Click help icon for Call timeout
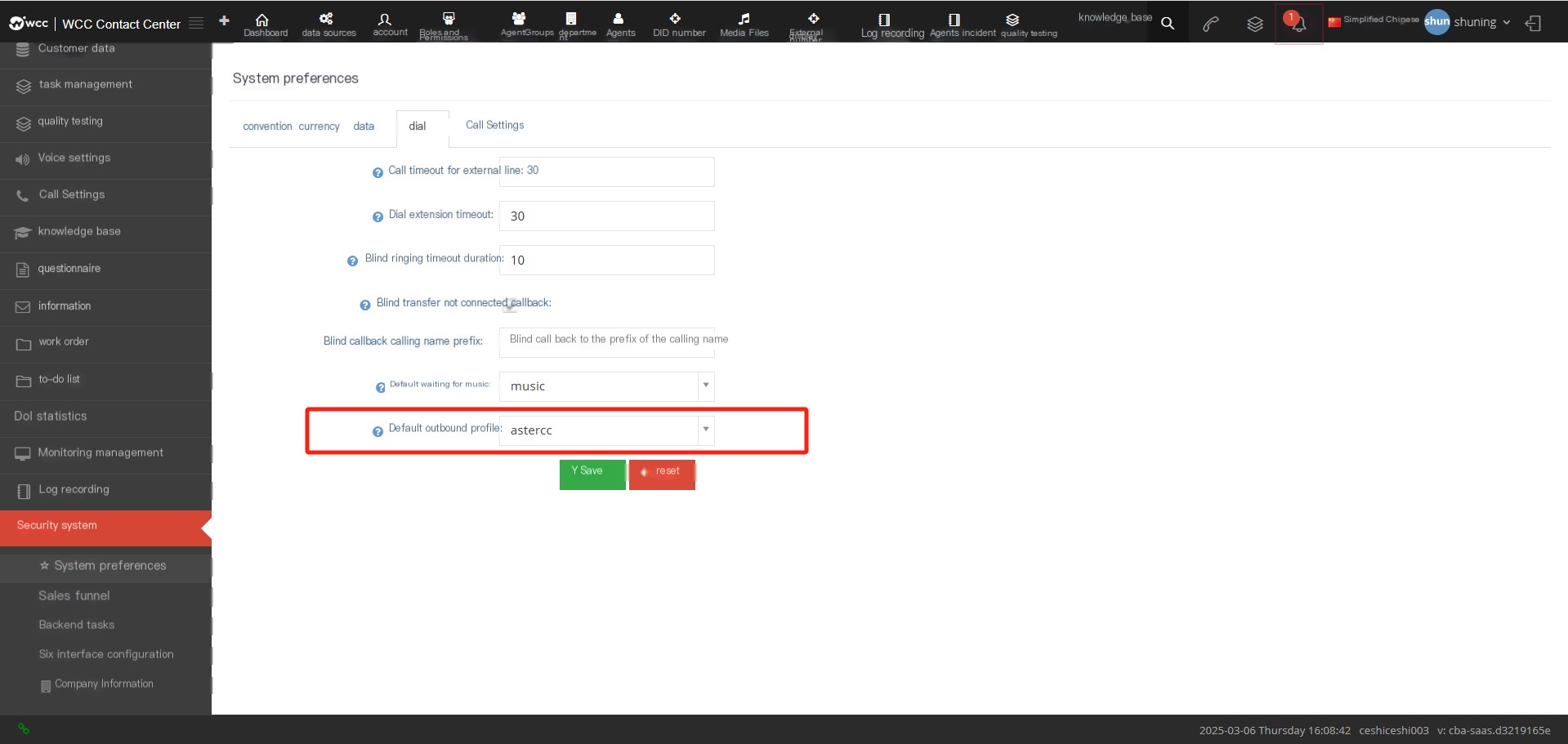Viewport: 1568px width, 744px height. click(377, 172)
